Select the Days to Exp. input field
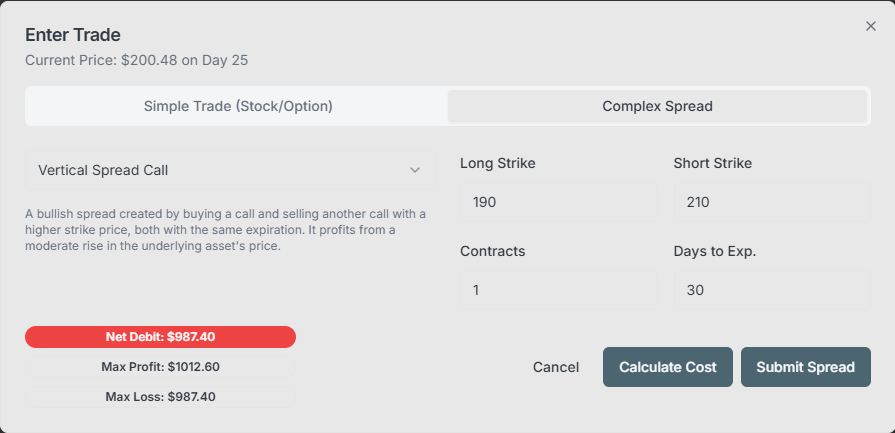Image resolution: width=895 pixels, height=433 pixels. point(771,290)
